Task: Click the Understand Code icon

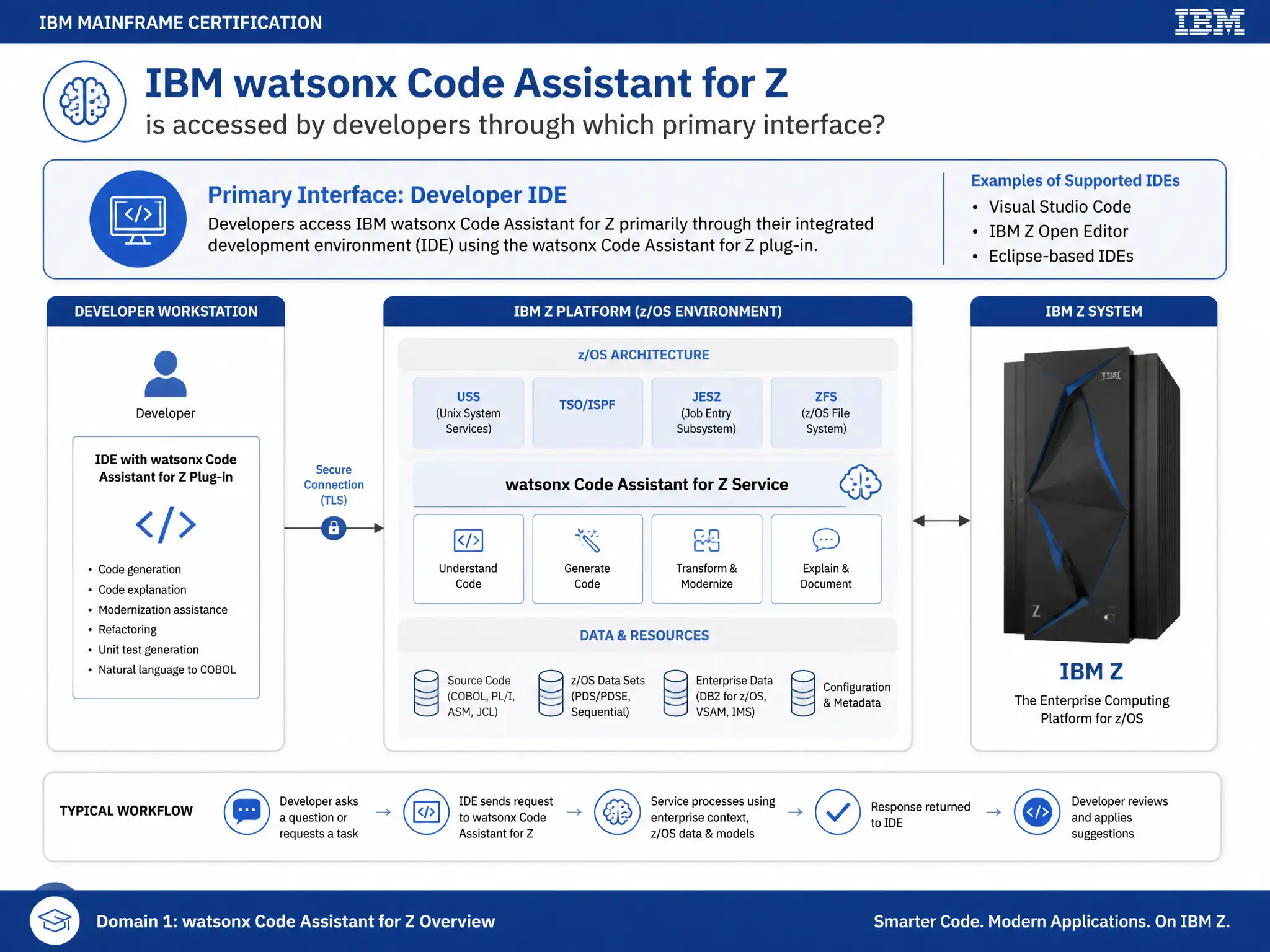Action: point(468,540)
